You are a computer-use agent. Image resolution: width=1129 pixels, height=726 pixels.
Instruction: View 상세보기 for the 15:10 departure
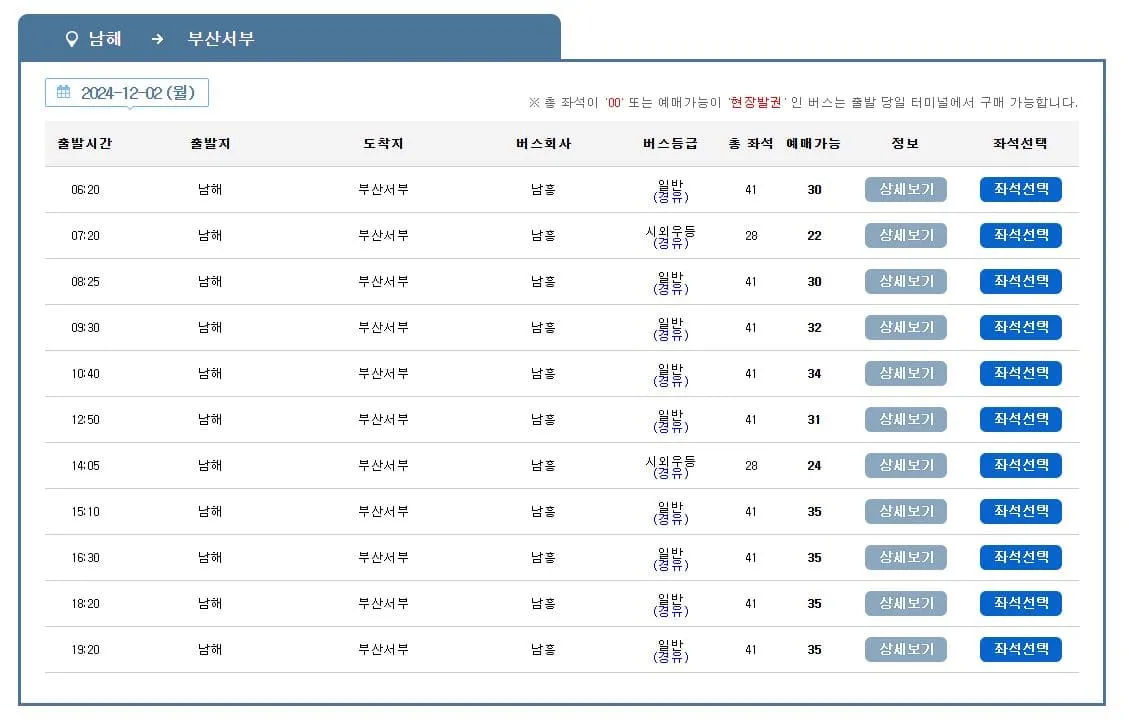(x=905, y=511)
